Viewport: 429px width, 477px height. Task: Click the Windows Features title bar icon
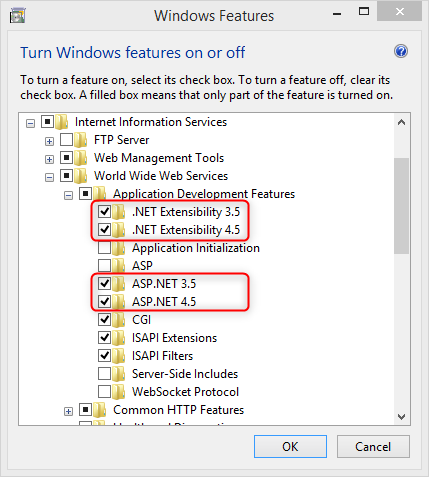[17, 16]
